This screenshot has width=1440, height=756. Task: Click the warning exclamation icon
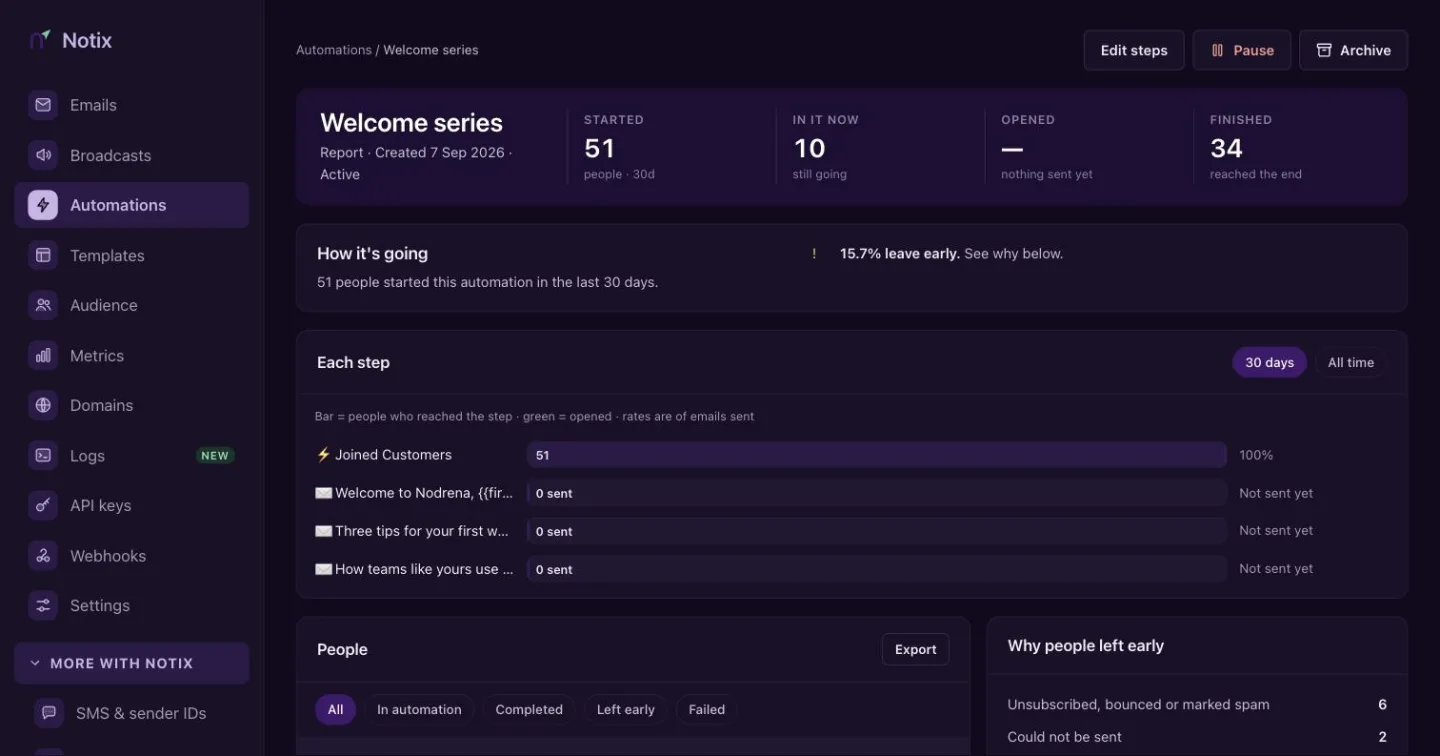click(814, 254)
